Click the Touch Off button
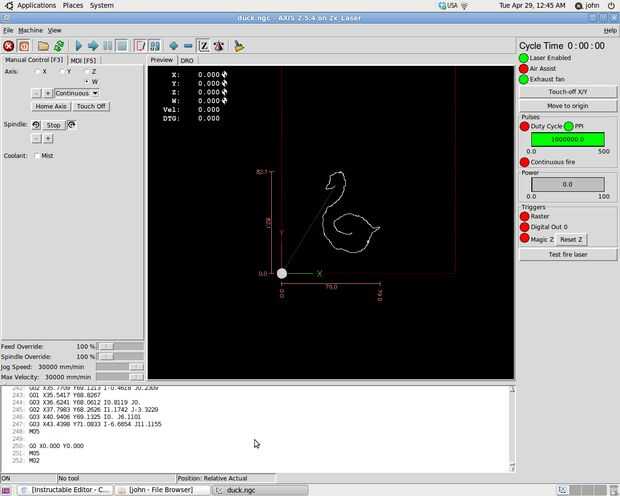 91,106
